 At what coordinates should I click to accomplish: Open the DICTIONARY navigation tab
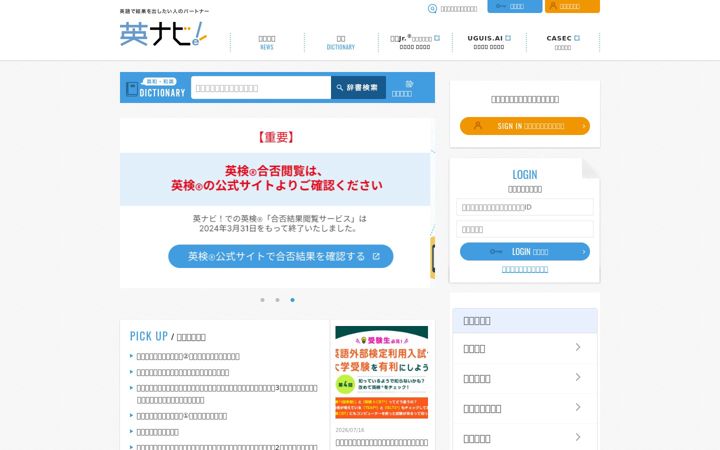click(341, 42)
